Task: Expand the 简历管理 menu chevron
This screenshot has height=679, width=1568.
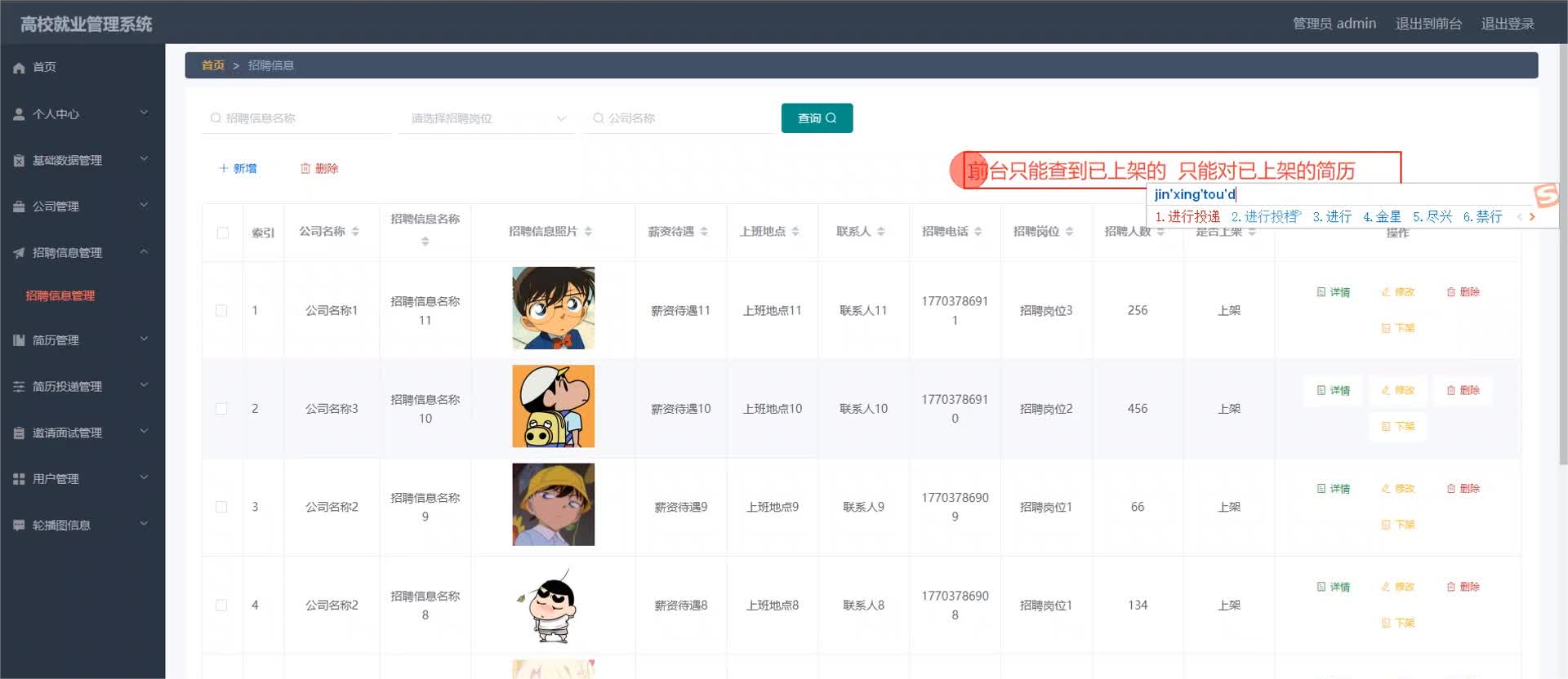Action: 144,339
